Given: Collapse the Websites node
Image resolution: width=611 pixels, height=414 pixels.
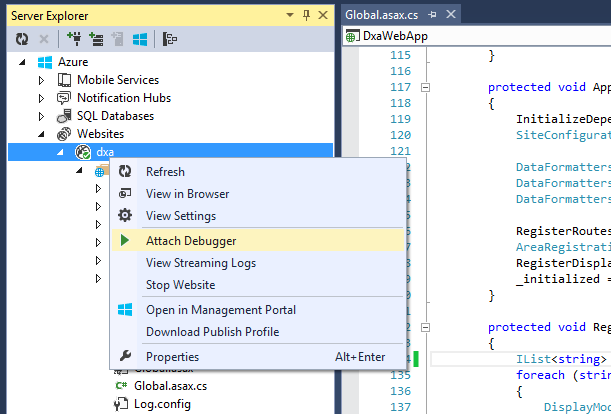Looking at the screenshot, I should [x=42, y=134].
